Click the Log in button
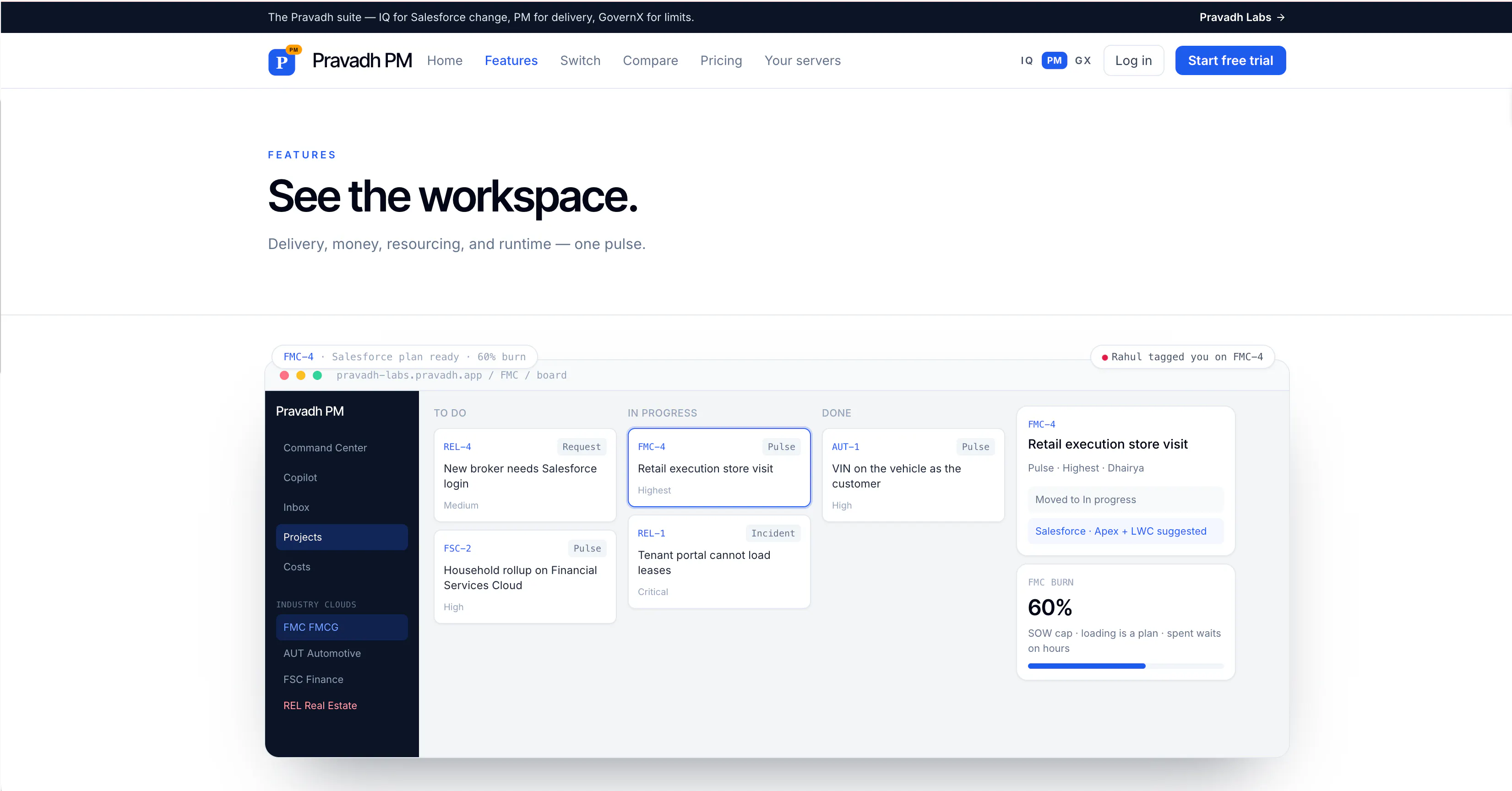 [x=1133, y=60]
